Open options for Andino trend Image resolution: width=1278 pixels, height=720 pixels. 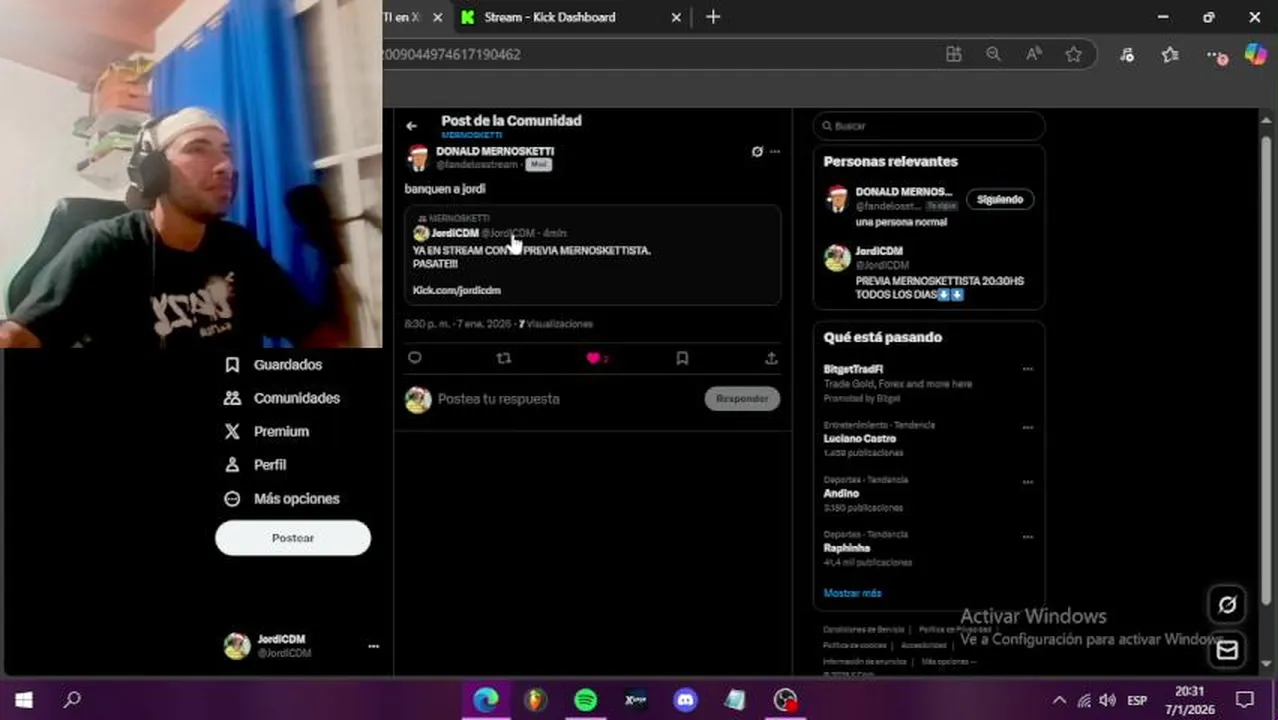click(1027, 482)
